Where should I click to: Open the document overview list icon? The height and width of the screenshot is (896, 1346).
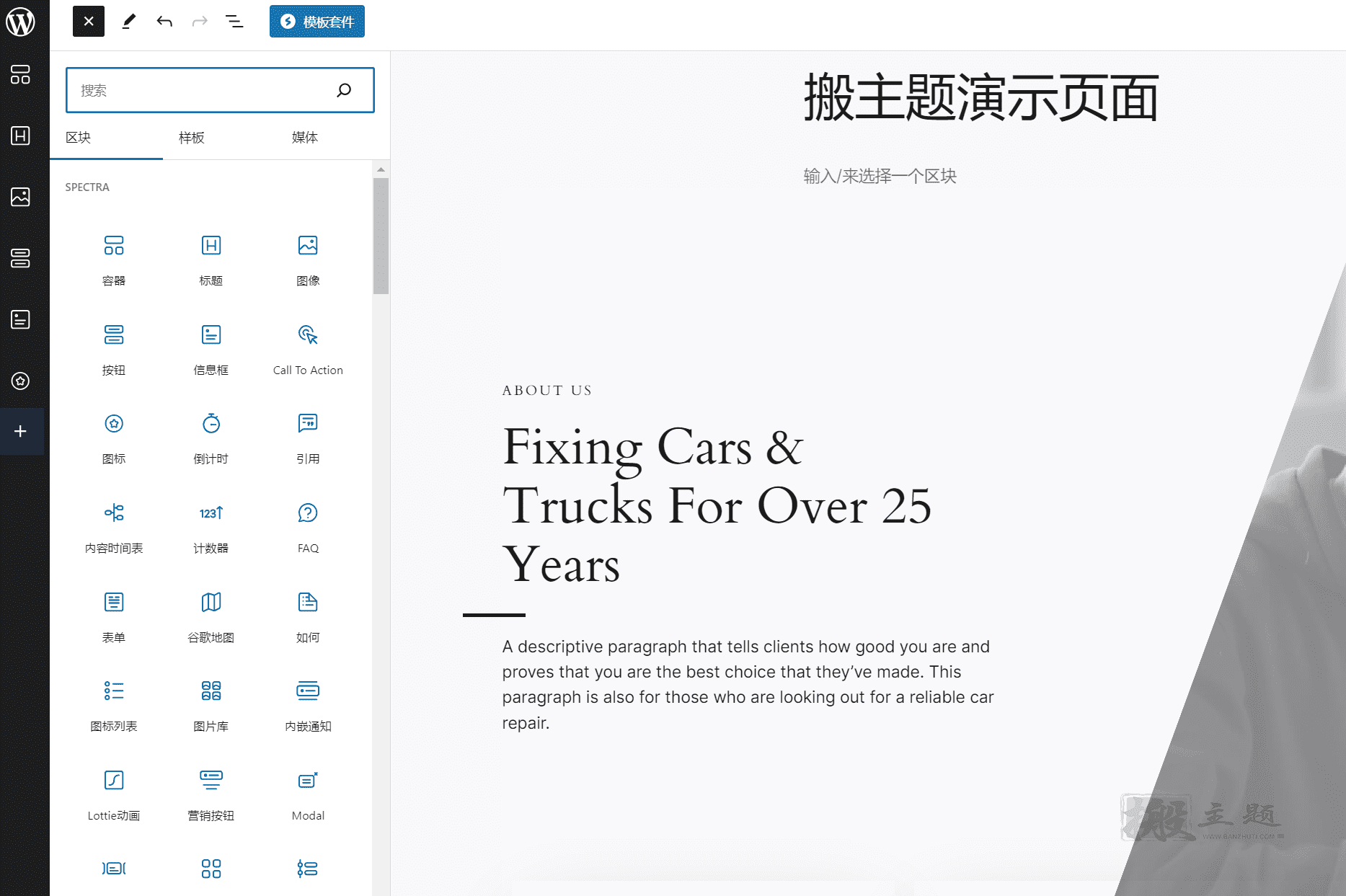coord(234,22)
